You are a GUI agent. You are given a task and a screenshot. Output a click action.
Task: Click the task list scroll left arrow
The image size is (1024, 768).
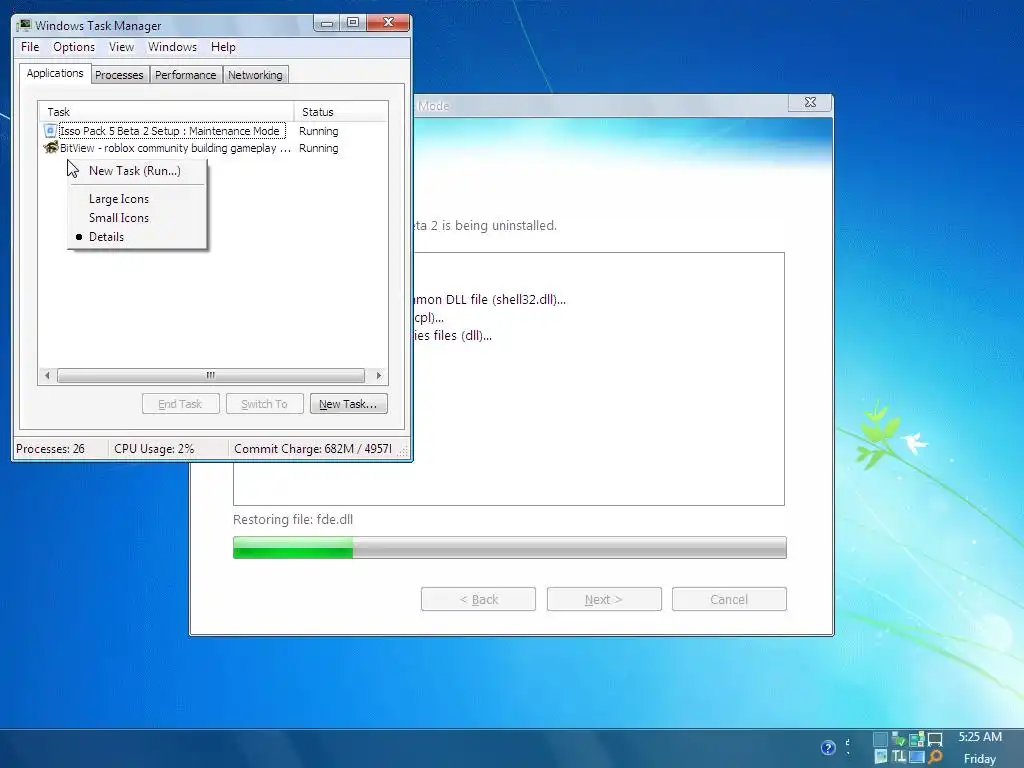47,376
